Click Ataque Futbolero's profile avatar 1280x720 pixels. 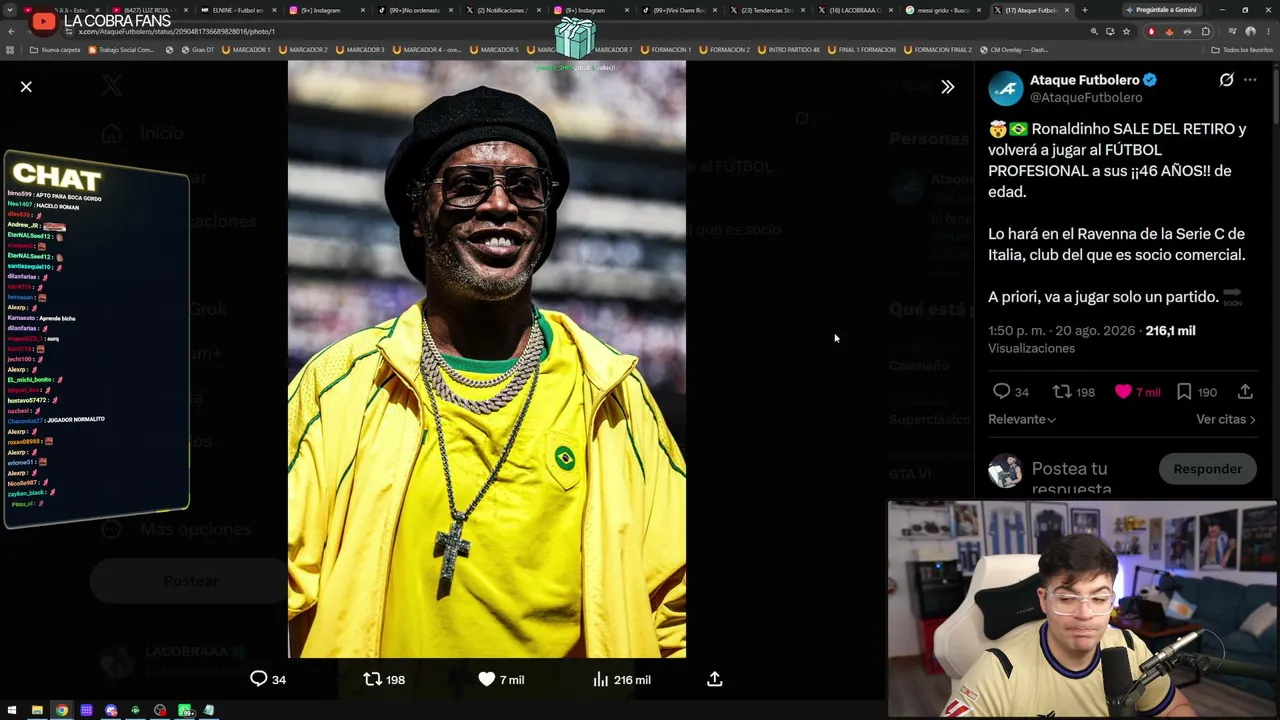tap(1006, 89)
